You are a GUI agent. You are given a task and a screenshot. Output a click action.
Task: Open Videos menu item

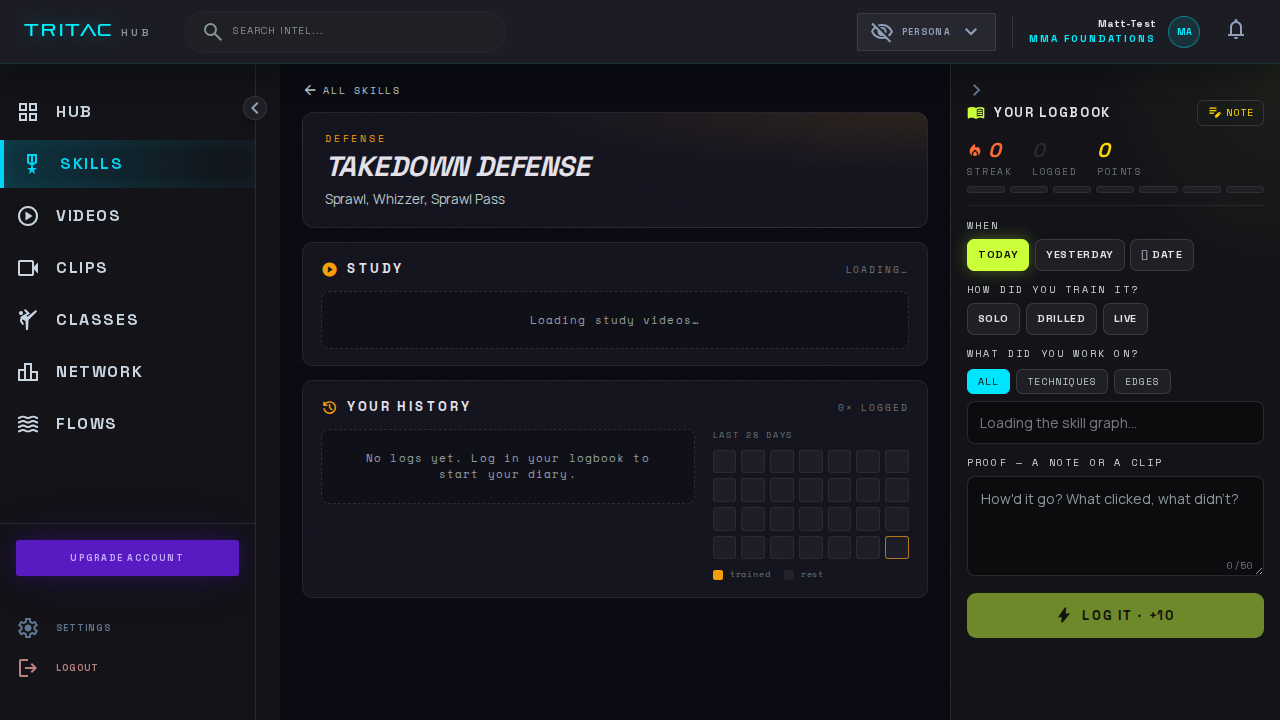click(127, 216)
